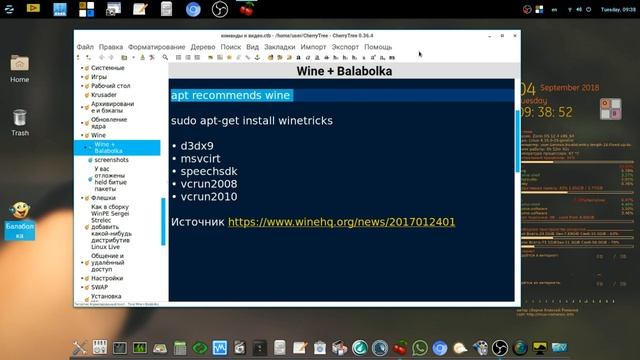Open the Дерево menu
Screen dimensions: 640x360
203,47
